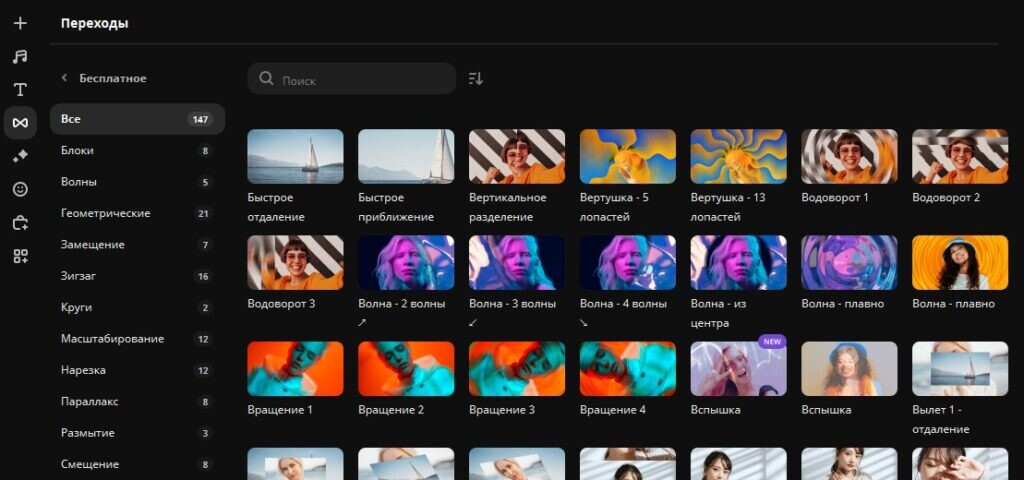The image size is (1024, 480).
Task: Choose the Вращение 3 transition thumbnail
Action: click(x=517, y=368)
